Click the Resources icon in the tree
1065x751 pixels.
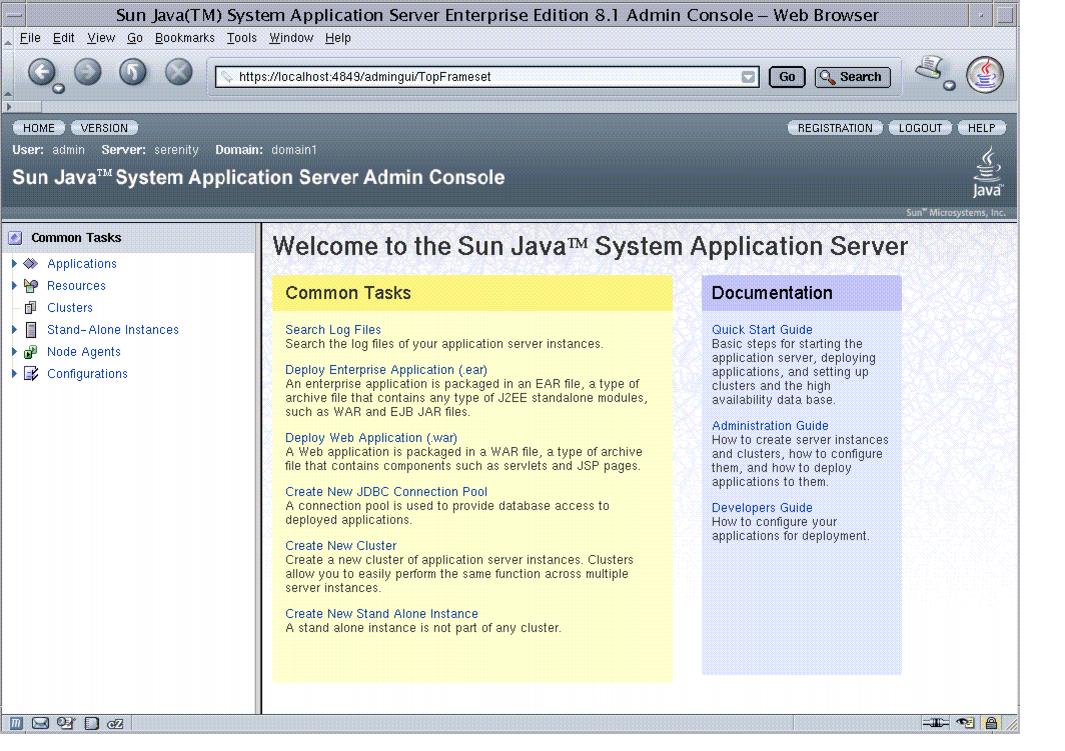[x=31, y=285]
